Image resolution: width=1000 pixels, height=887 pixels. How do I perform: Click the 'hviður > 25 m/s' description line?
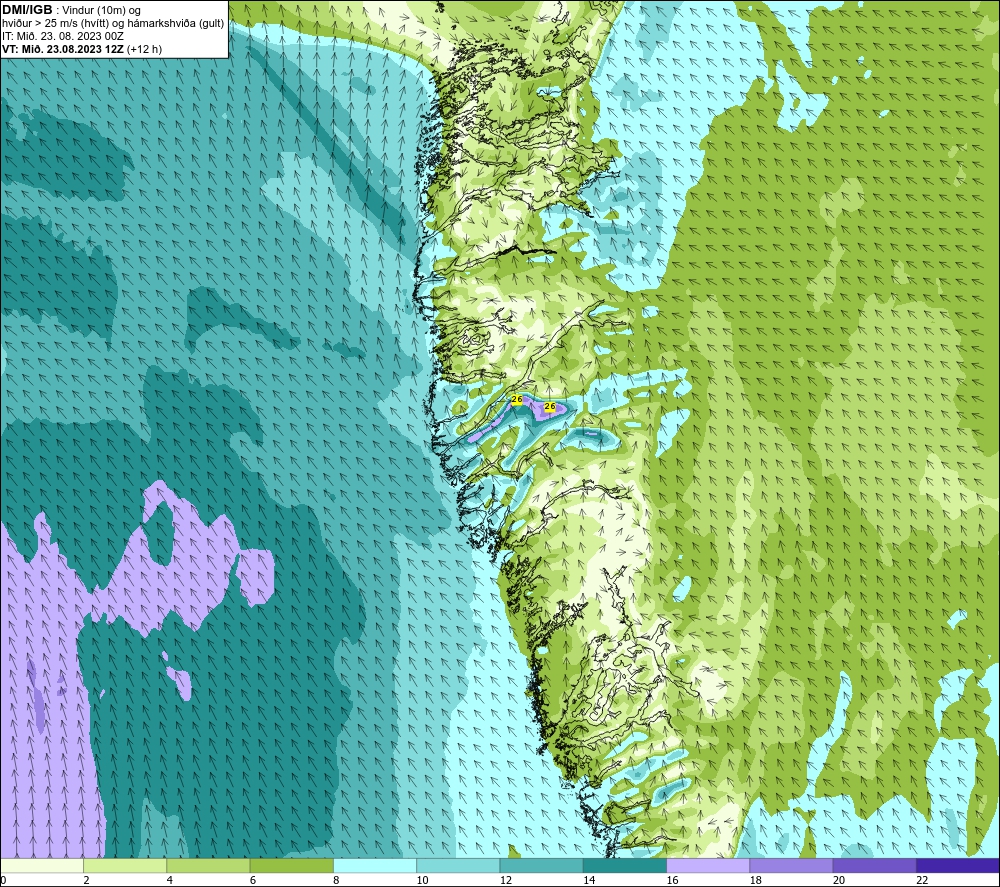[x=113, y=24]
